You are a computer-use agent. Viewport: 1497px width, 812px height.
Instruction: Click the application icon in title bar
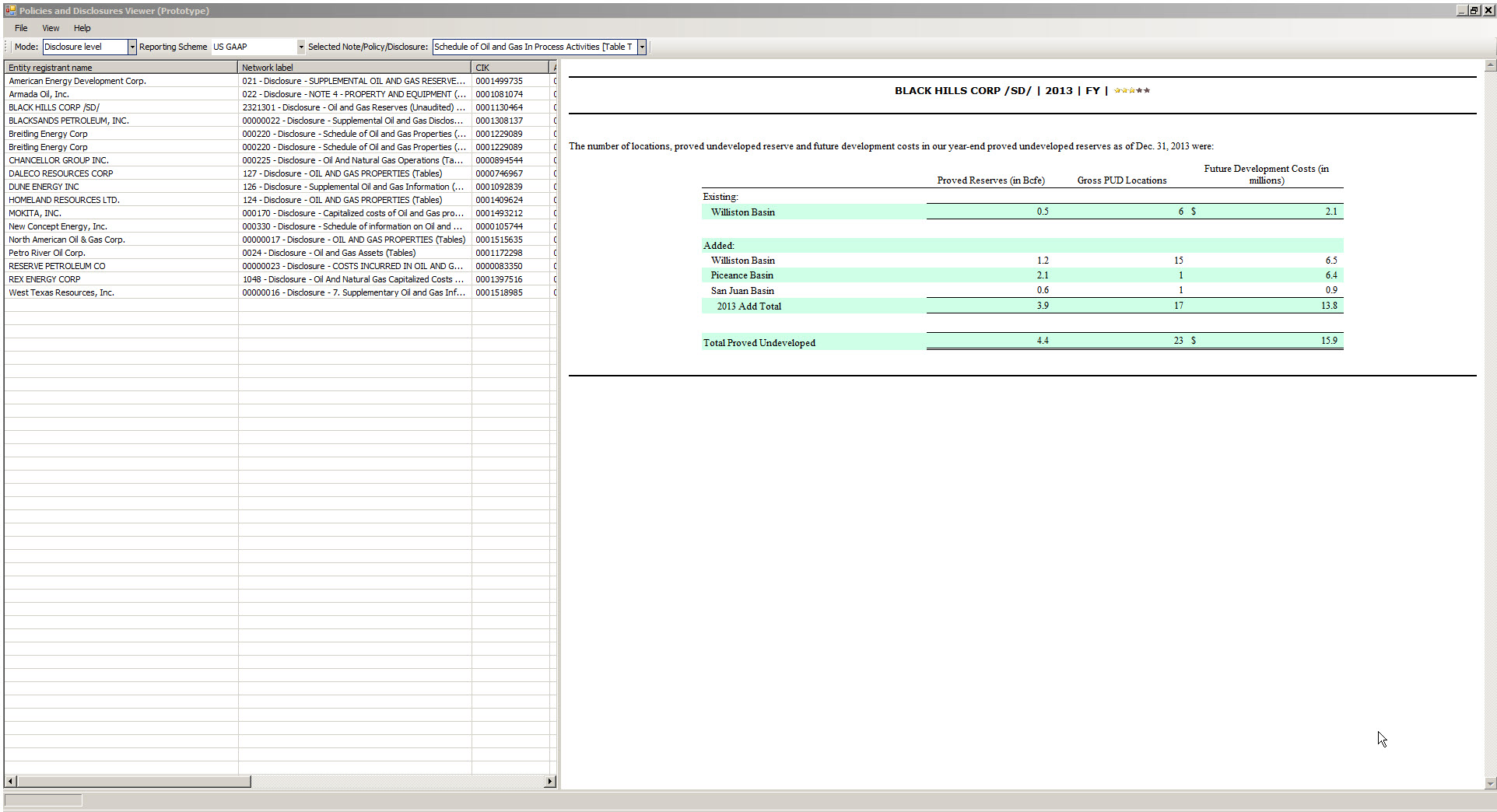tap(10, 10)
